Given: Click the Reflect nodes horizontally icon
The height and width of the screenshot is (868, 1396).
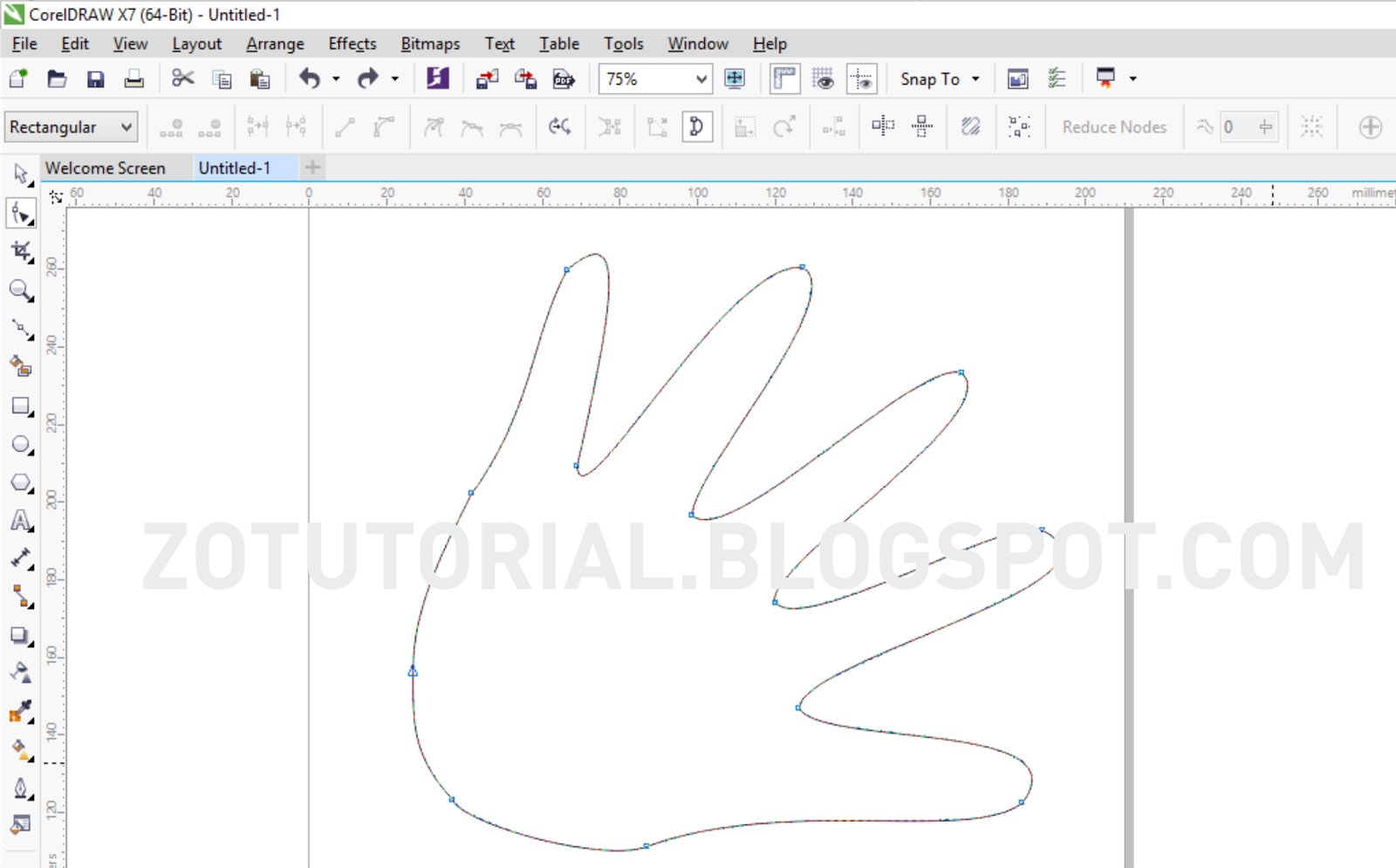Looking at the screenshot, I should click(x=883, y=126).
